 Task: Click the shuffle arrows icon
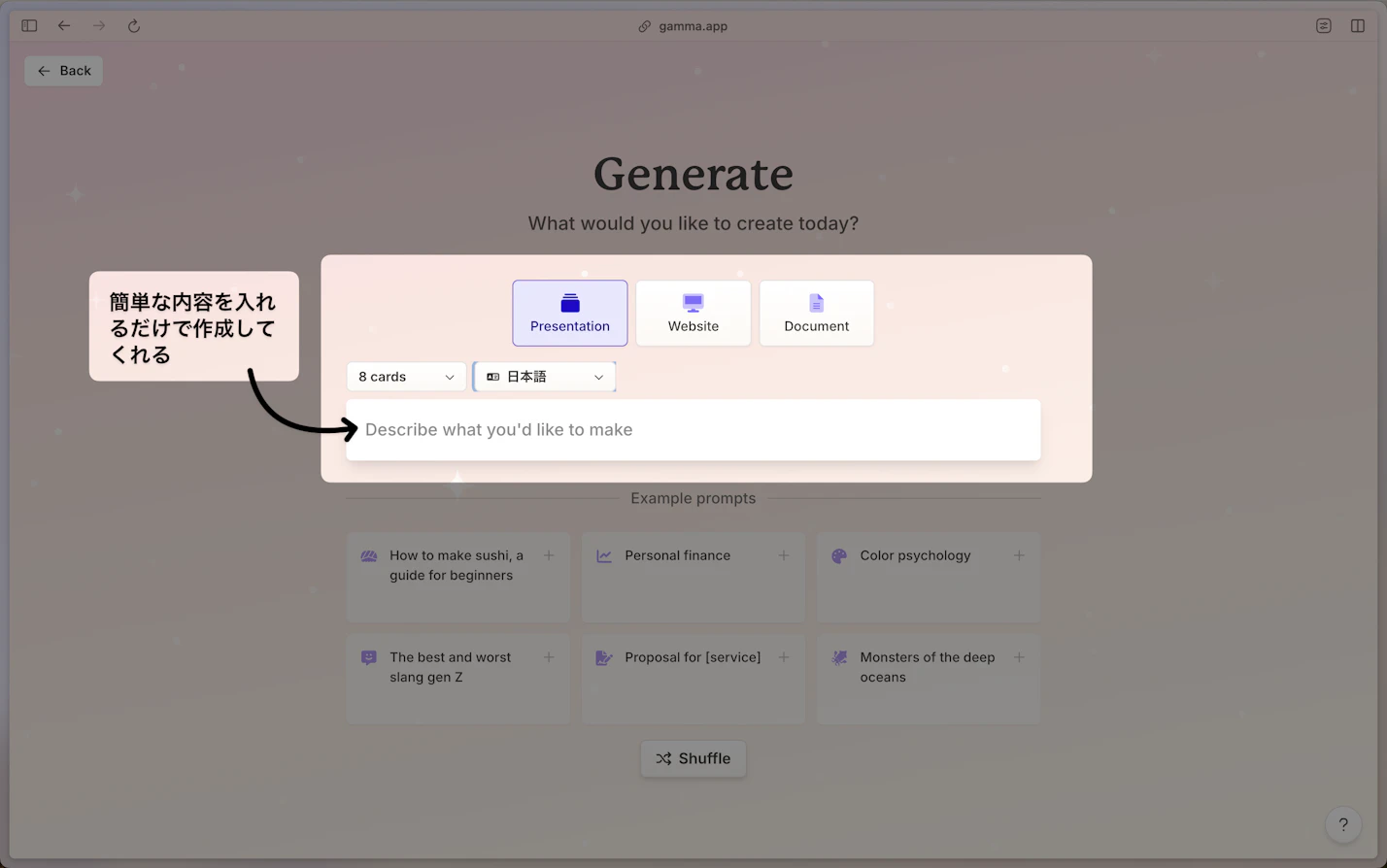click(x=663, y=758)
